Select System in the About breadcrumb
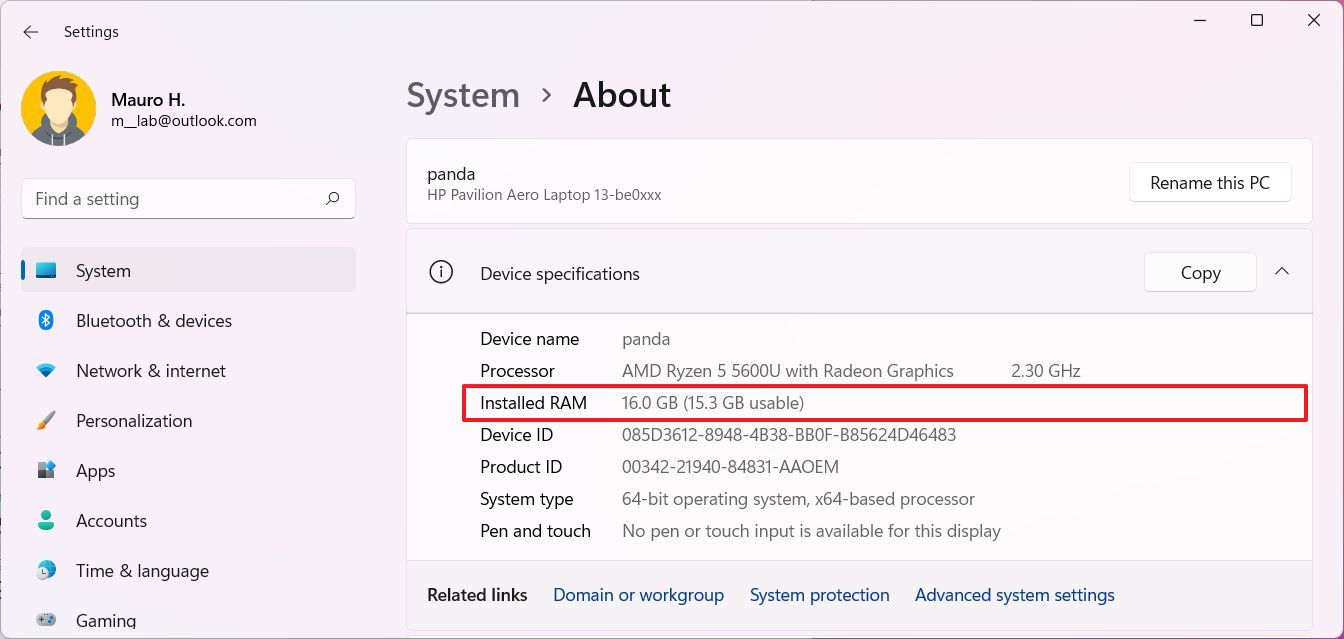1344x639 pixels. click(463, 95)
